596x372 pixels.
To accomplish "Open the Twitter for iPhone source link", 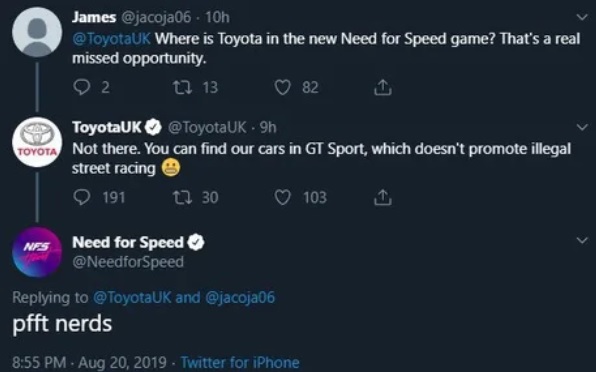I will point(240,362).
